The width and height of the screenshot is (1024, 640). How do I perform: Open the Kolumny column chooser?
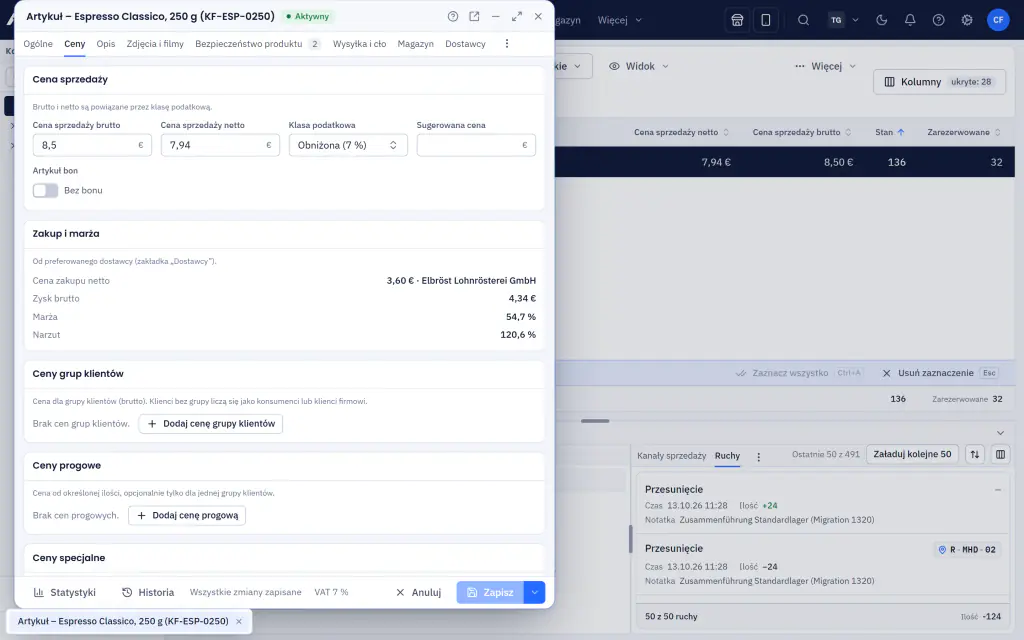tap(939, 82)
